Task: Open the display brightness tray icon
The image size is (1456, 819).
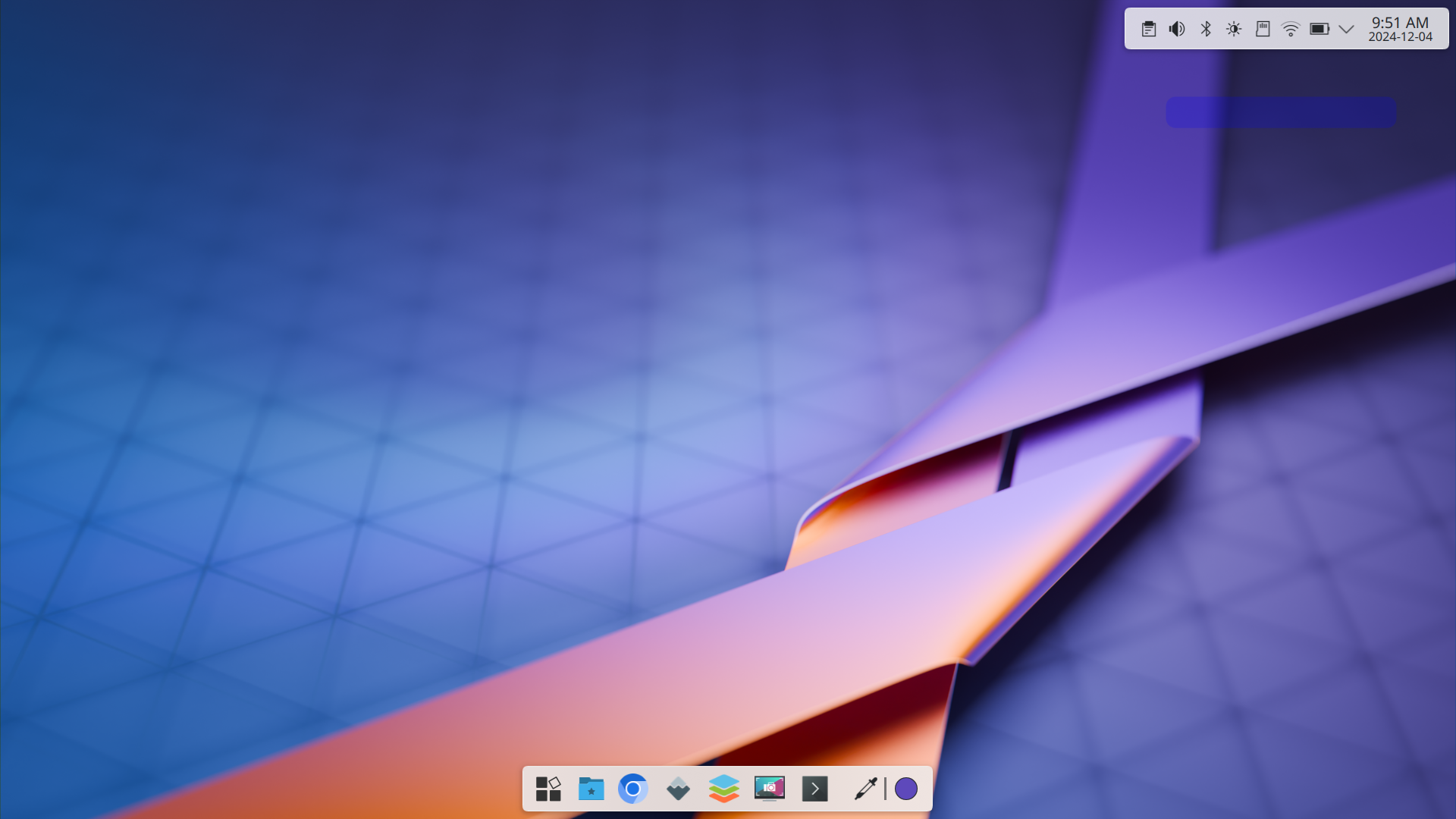Action: click(1234, 29)
